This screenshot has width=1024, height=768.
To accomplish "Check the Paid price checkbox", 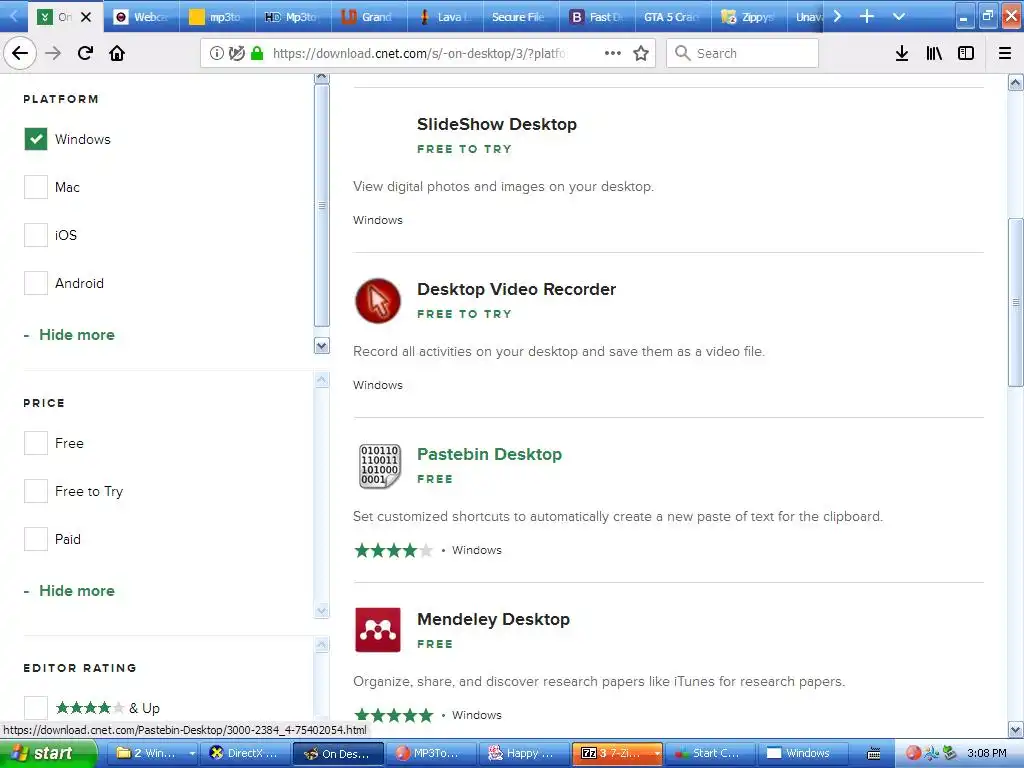I will (36, 539).
